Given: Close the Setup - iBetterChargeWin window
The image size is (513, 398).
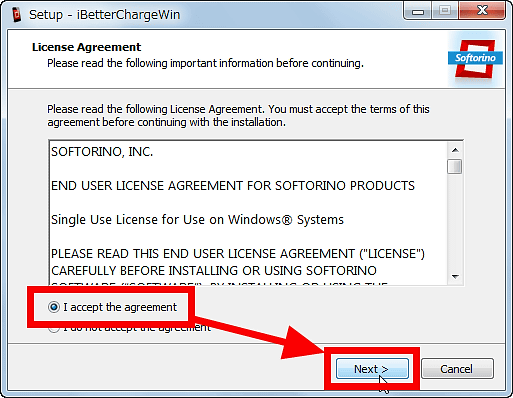Looking at the screenshot, I should point(482,11).
